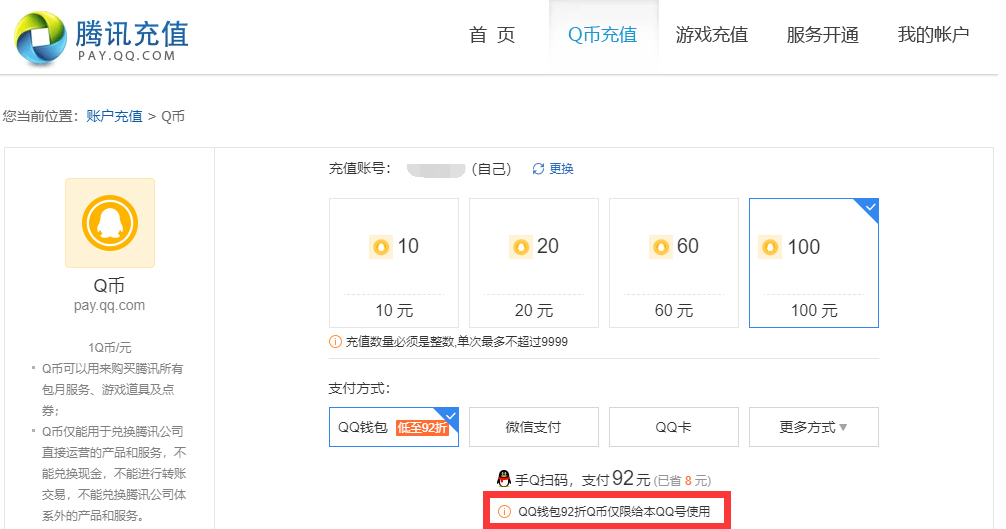Viewport: 1006px width, 529px height.
Task: Click the 低至92折 discount badge
Action: click(x=422, y=428)
